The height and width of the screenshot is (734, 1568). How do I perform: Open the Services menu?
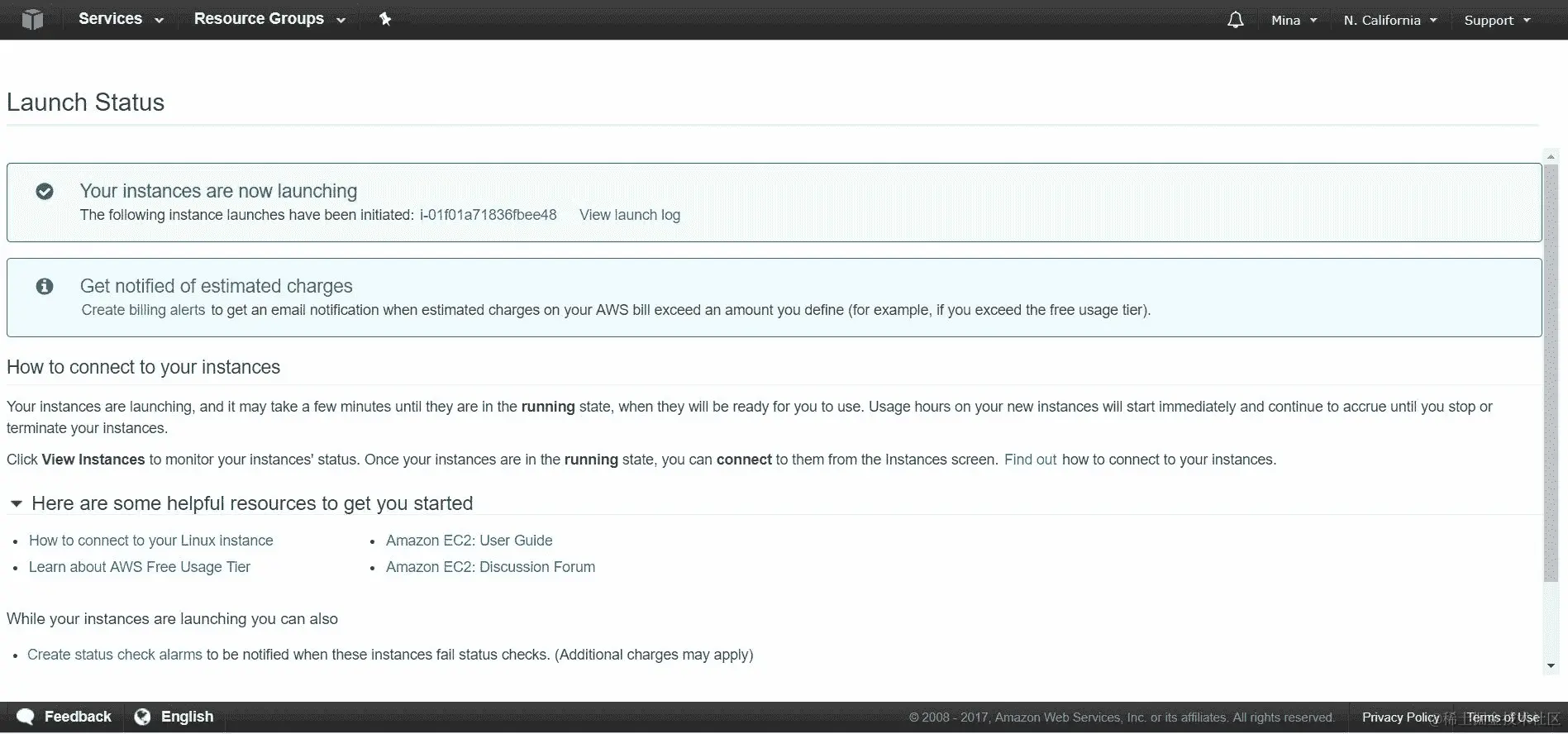coord(121,19)
